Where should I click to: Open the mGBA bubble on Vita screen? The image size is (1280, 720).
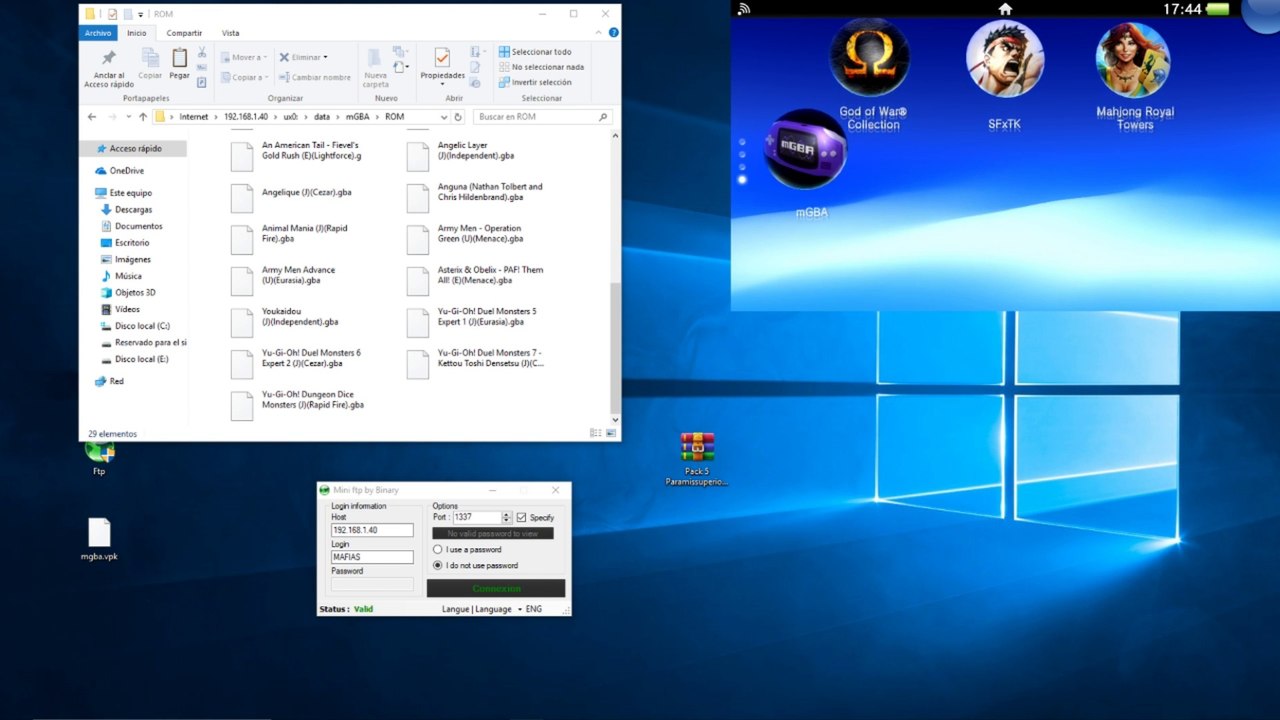[806, 151]
